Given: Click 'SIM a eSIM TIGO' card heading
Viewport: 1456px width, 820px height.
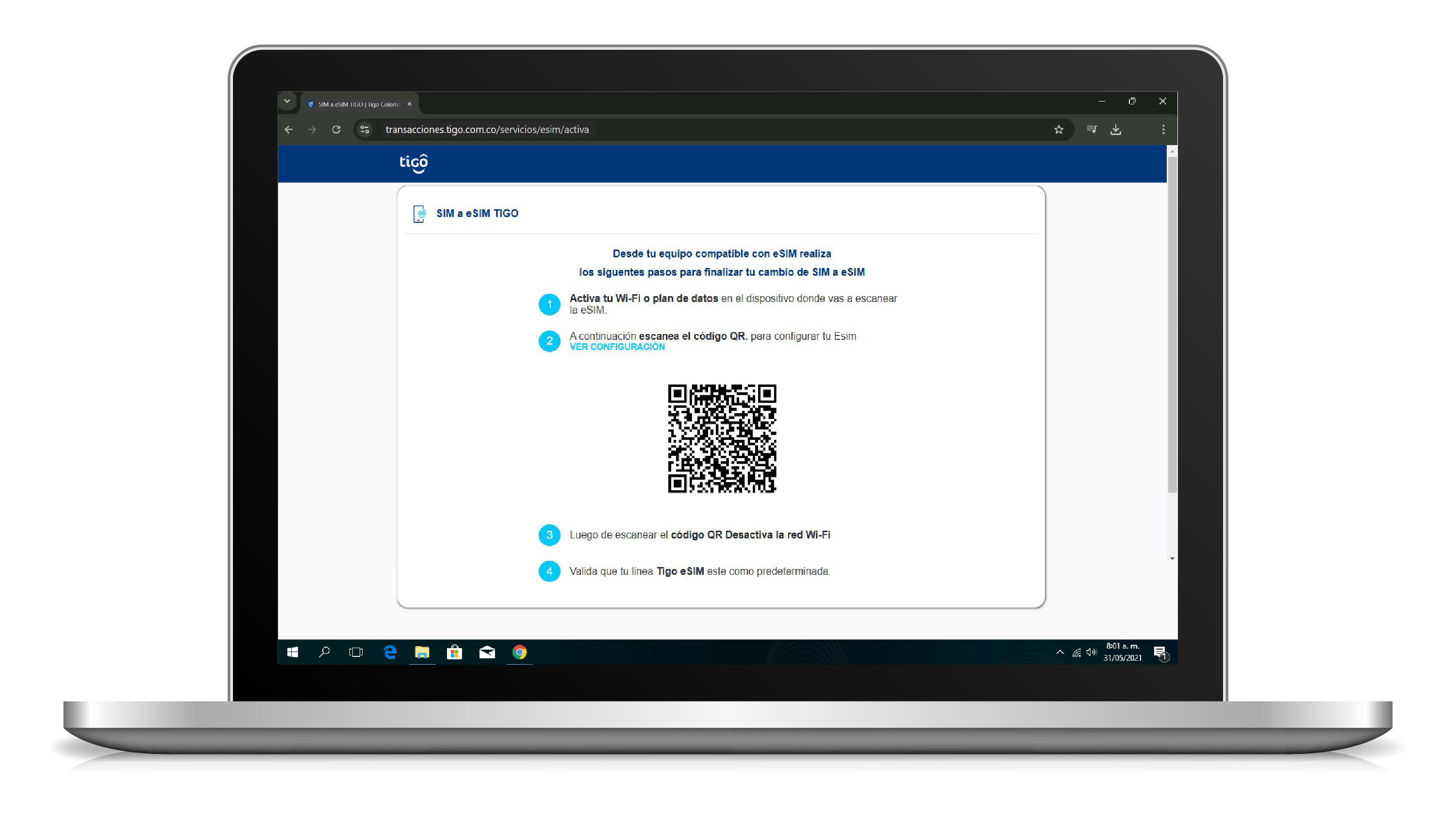Looking at the screenshot, I should click(477, 213).
